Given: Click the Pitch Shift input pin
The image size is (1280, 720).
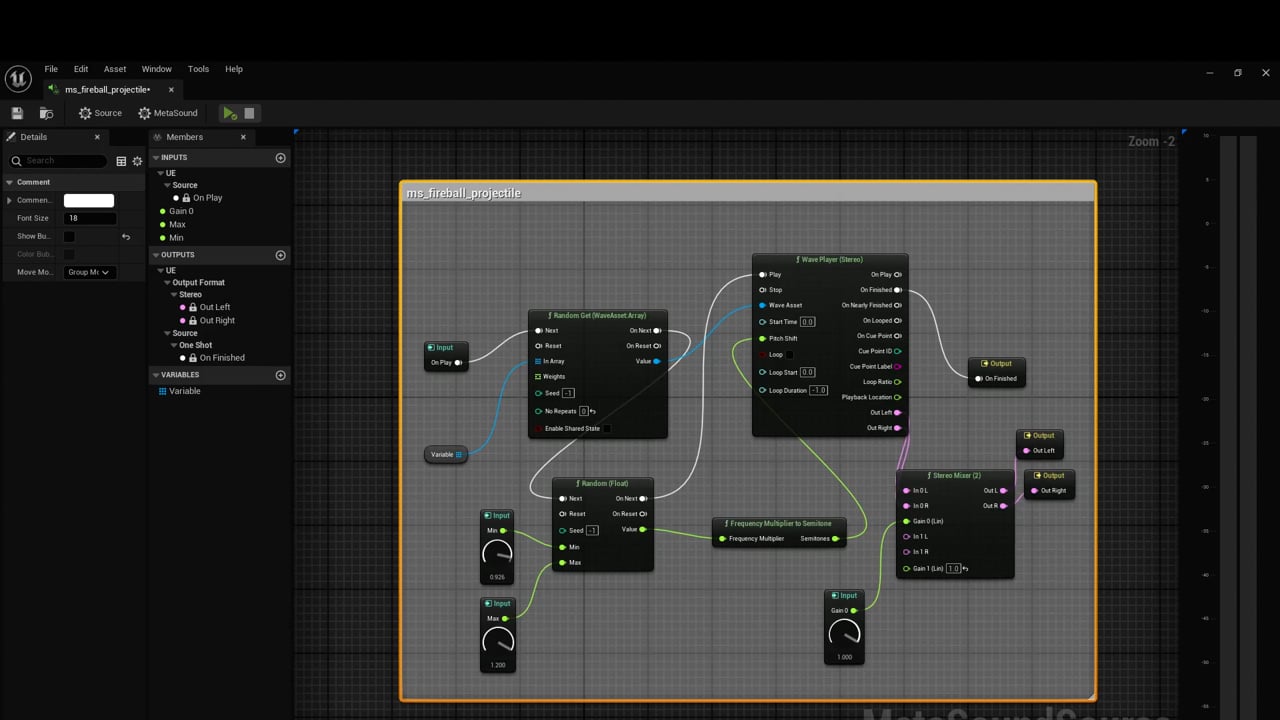Looking at the screenshot, I should [762, 338].
